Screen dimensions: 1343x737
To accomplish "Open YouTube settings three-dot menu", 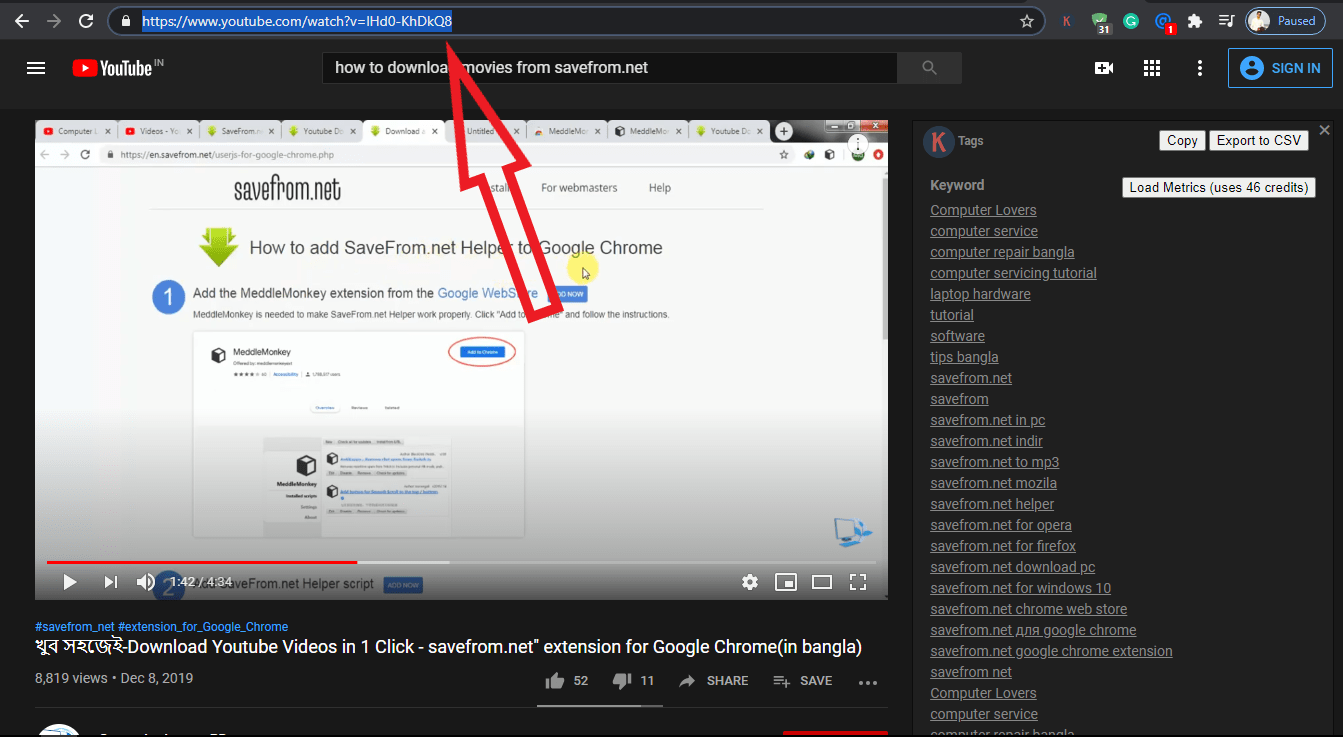I will point(1200,68).
